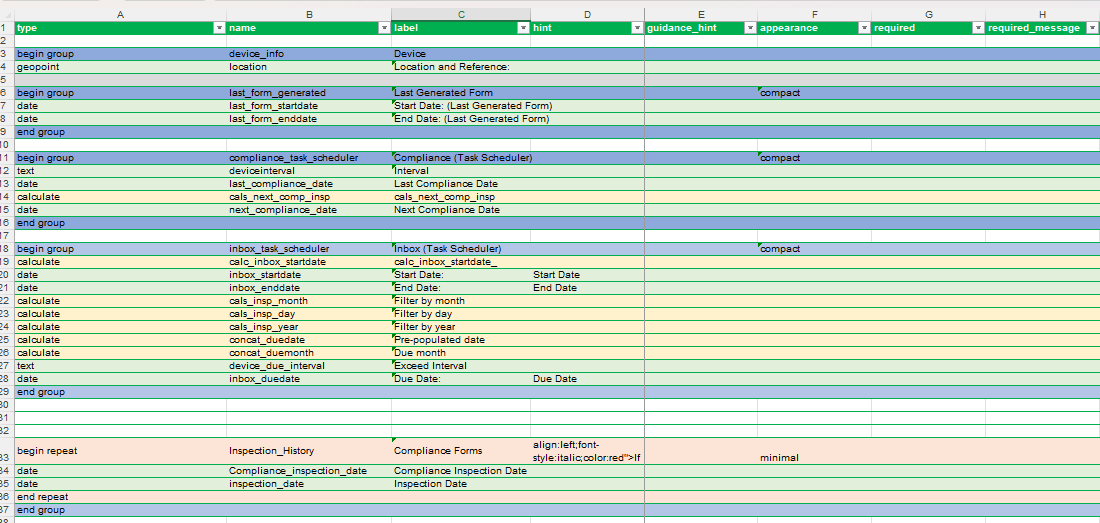Open the filter dropdown for required column
1100x523 pixels.
[x=978, y=28]
